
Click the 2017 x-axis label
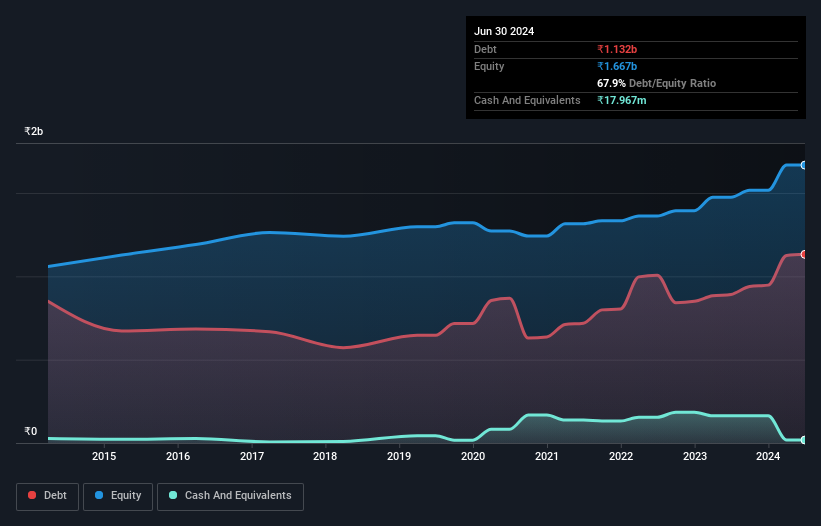coord(252,456)
